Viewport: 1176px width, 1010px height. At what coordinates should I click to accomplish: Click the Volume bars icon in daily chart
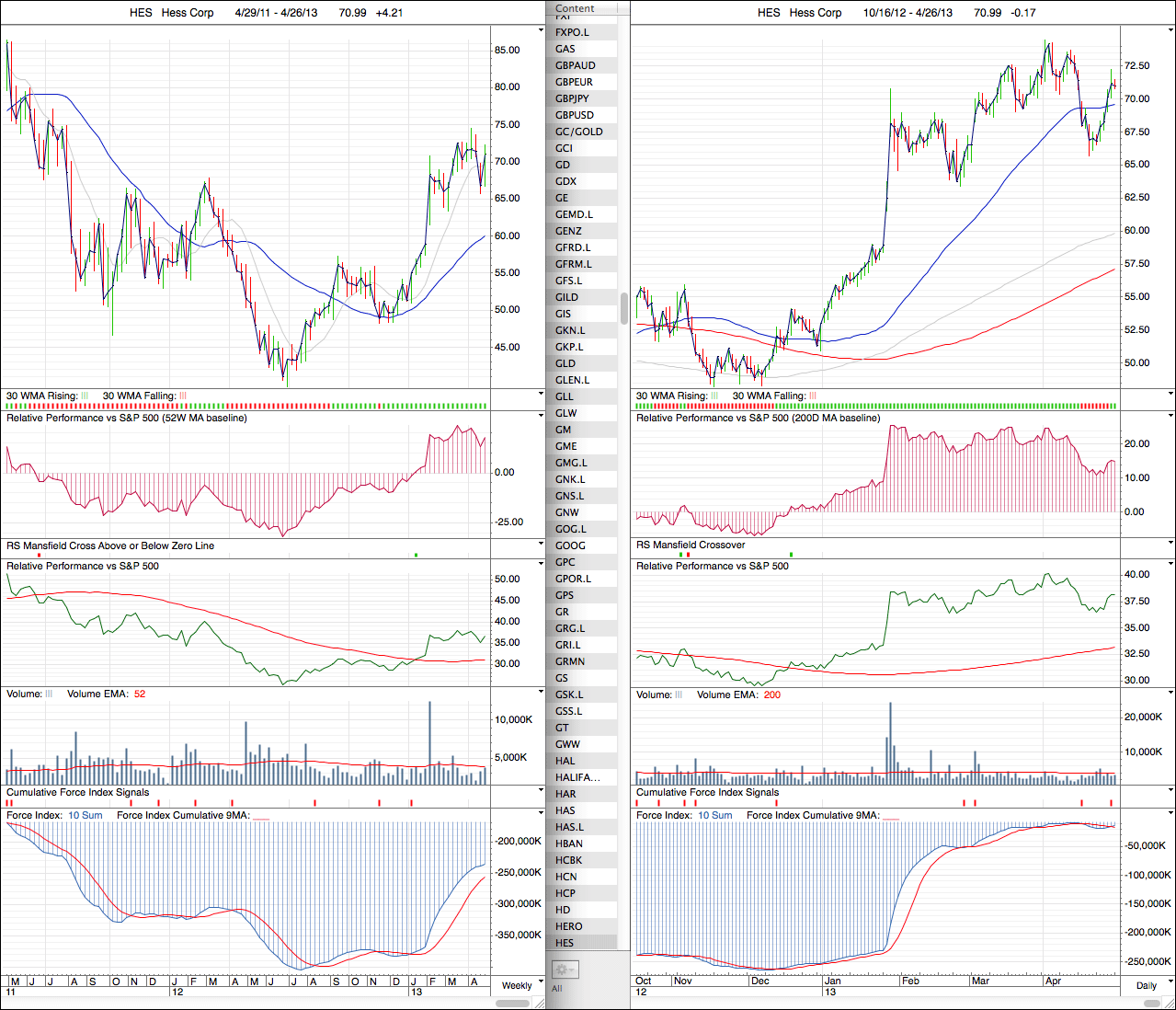pos(679,694)
